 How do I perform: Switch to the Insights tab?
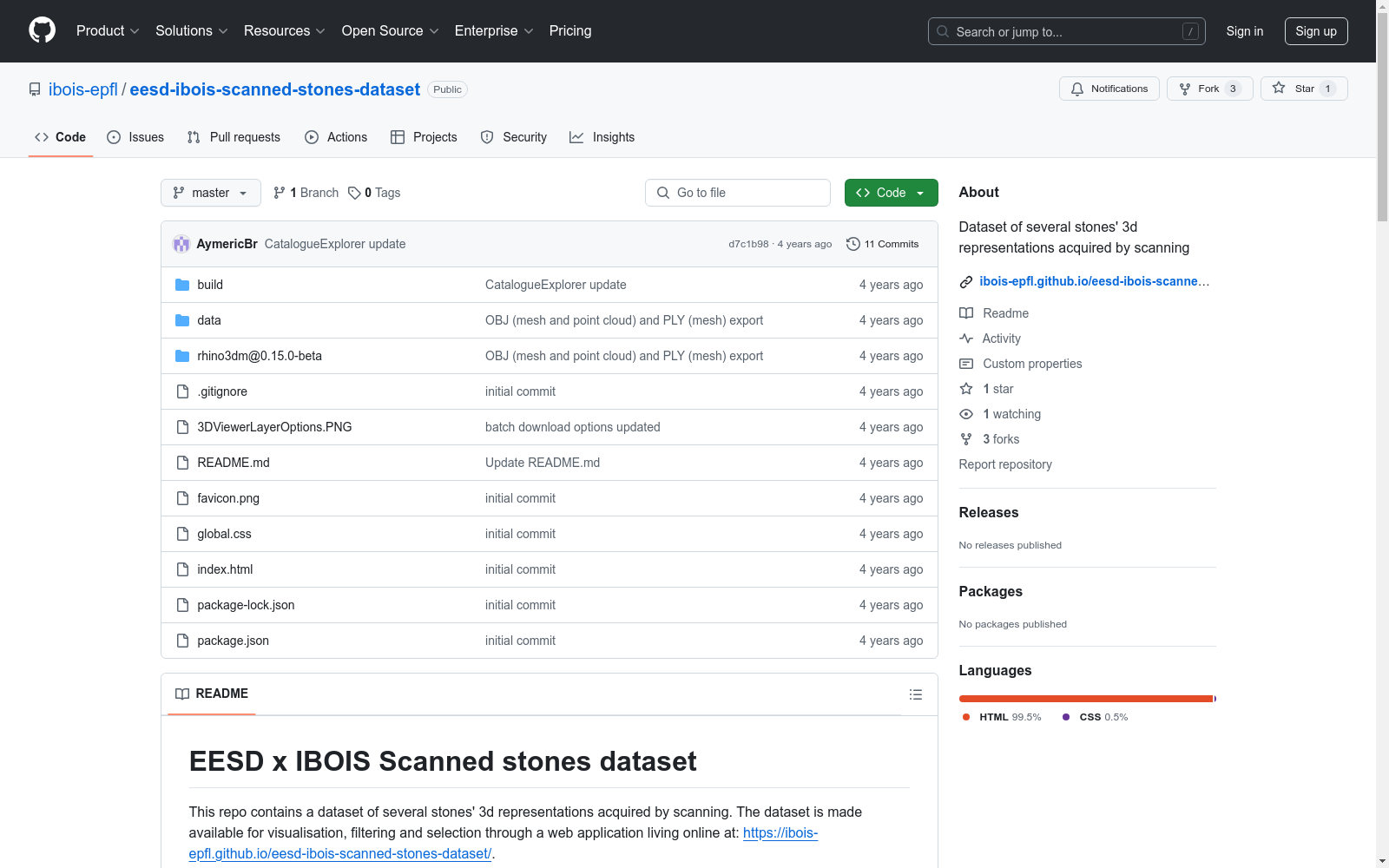click(602, 137)
